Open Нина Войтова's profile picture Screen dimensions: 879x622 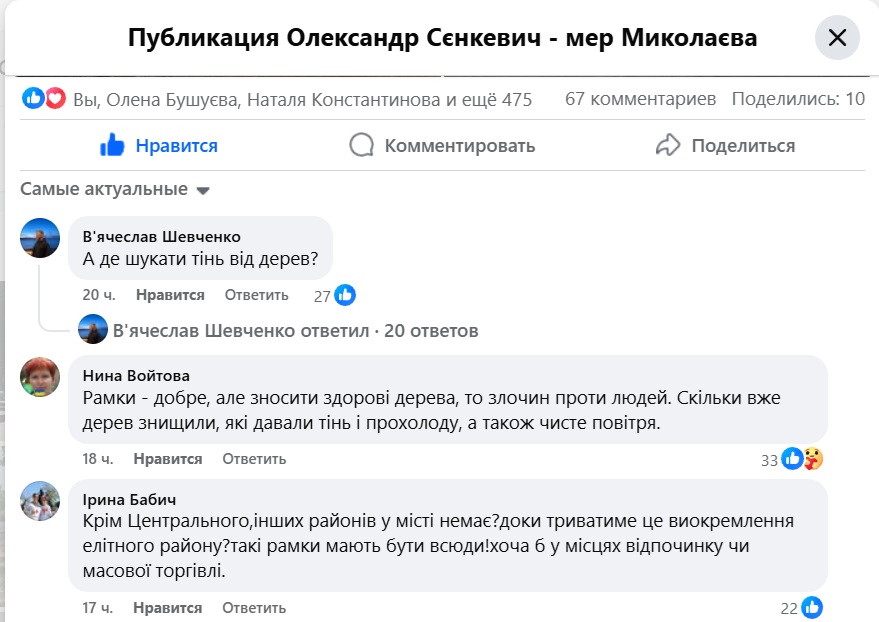(x=39, y=375)
